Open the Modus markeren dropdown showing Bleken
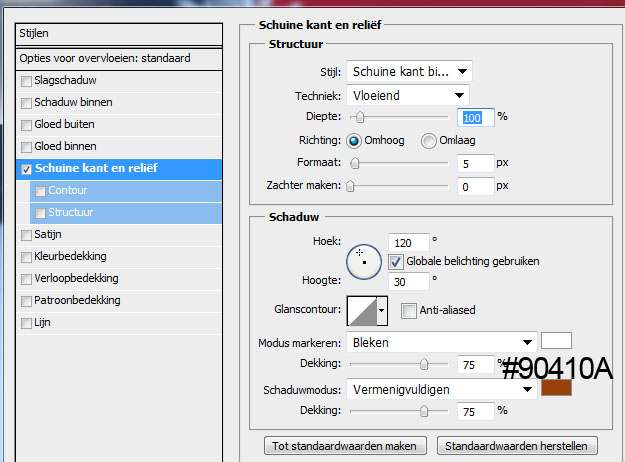625x462 pixels. pyautogui.click(x=442, y=342)
